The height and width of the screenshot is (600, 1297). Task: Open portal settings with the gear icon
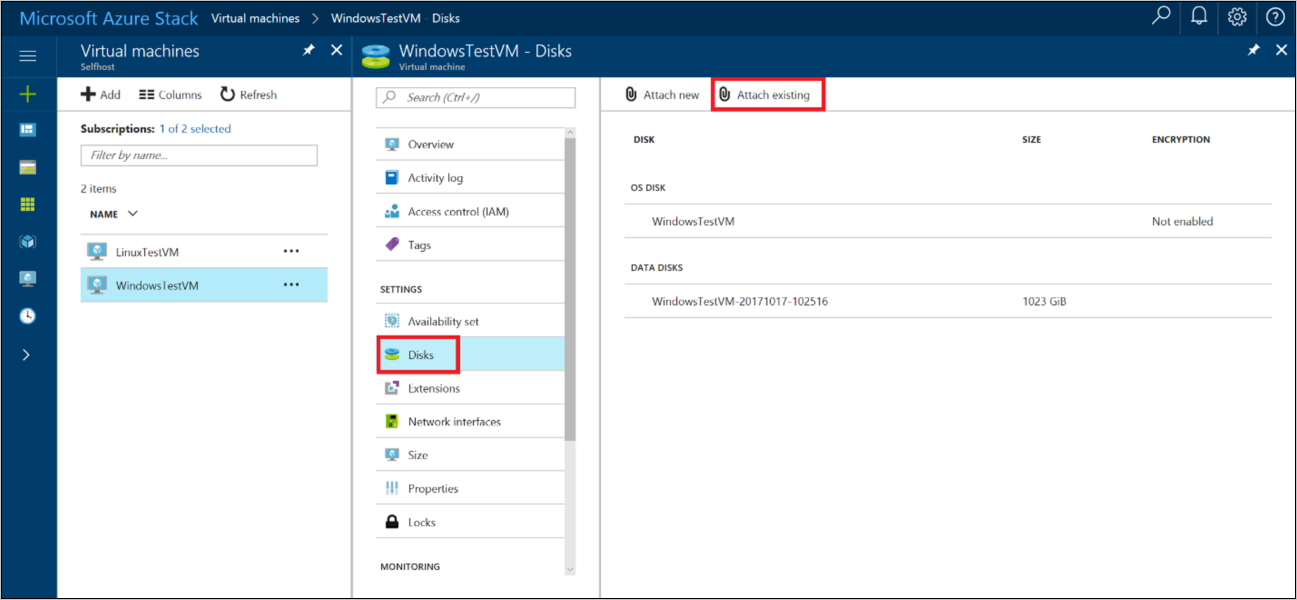1237,17
